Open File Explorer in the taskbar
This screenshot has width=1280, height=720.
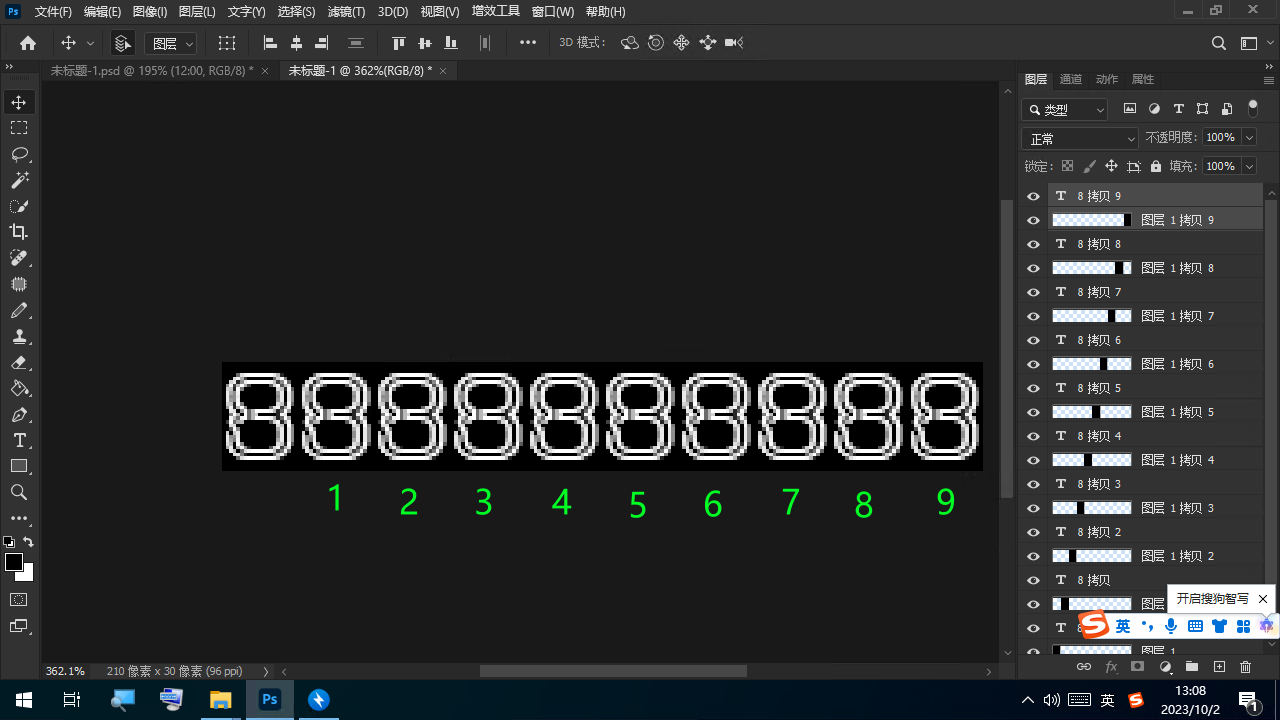click(x=220, y=700)
